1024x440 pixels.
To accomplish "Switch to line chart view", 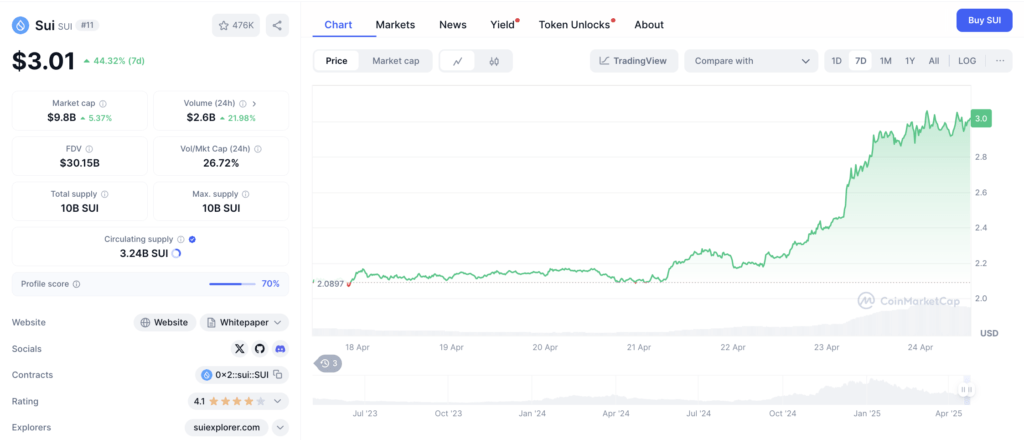I will 458,61.
